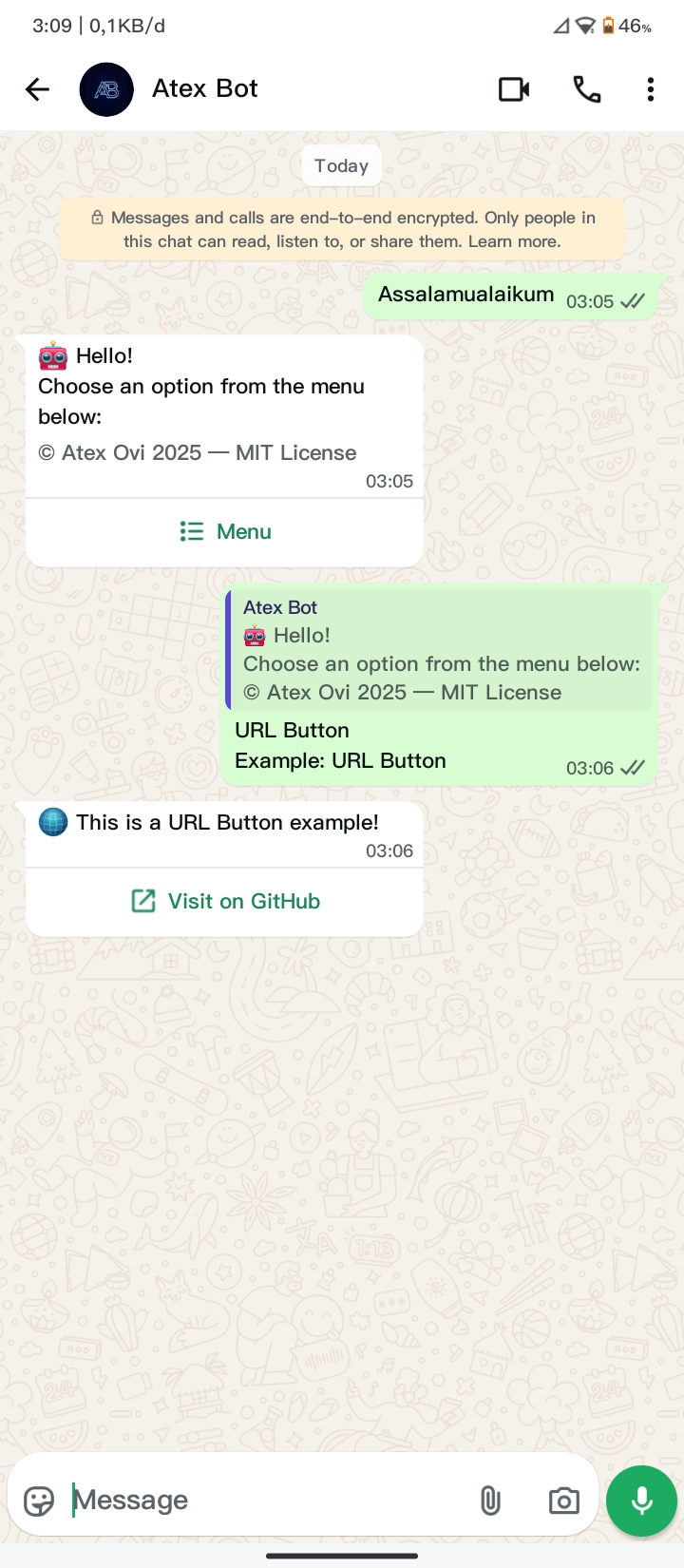Tap the Today date chip
This screenshot has width=684, height=1568.
(x=342, y=166)
